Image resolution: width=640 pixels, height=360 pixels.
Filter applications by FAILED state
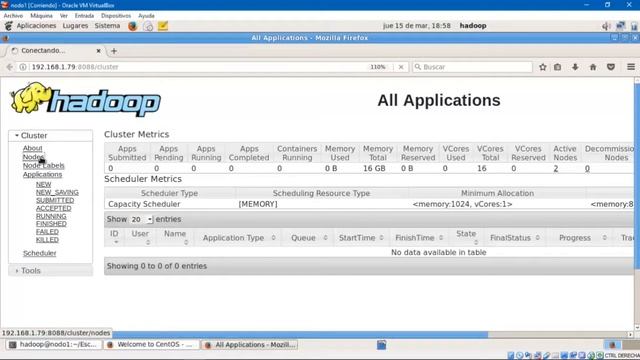point(47,232)
